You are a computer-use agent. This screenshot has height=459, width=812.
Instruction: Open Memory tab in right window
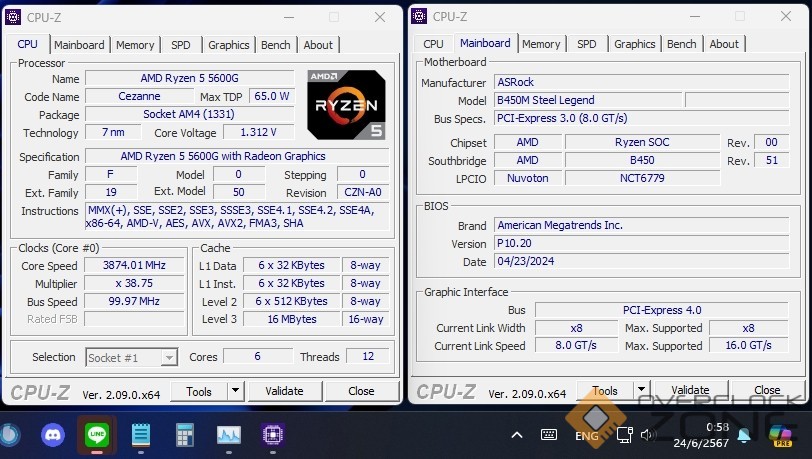541,44
